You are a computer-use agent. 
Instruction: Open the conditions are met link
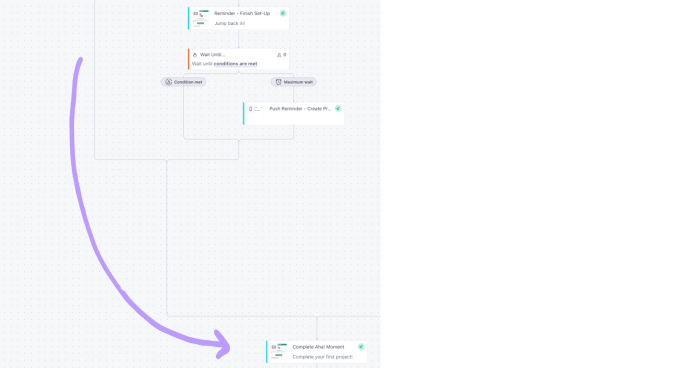tap(235, 64)
